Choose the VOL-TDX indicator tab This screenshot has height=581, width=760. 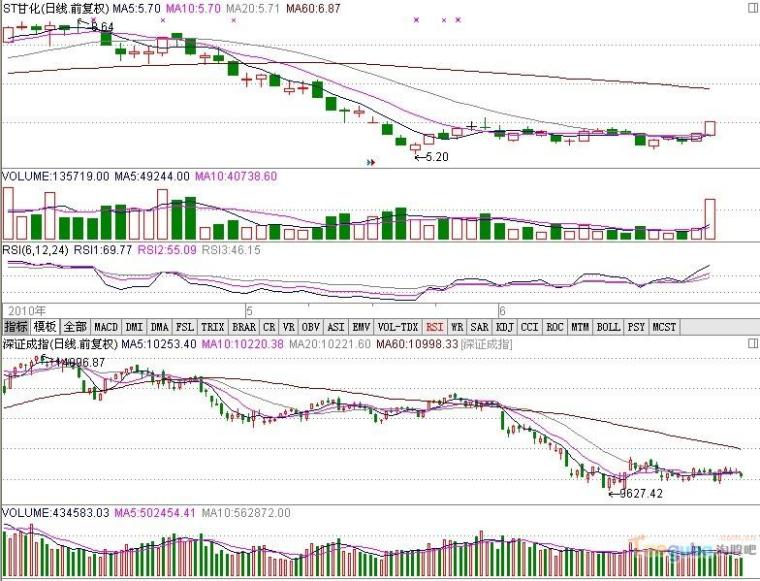point(398,327)
